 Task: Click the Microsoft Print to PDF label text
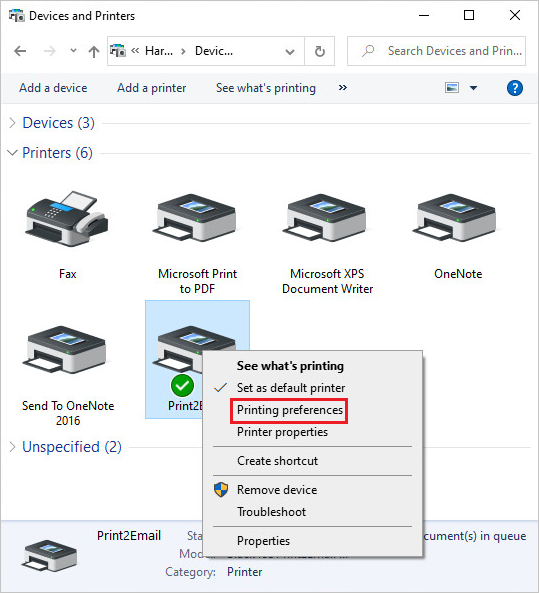[197, 281]
